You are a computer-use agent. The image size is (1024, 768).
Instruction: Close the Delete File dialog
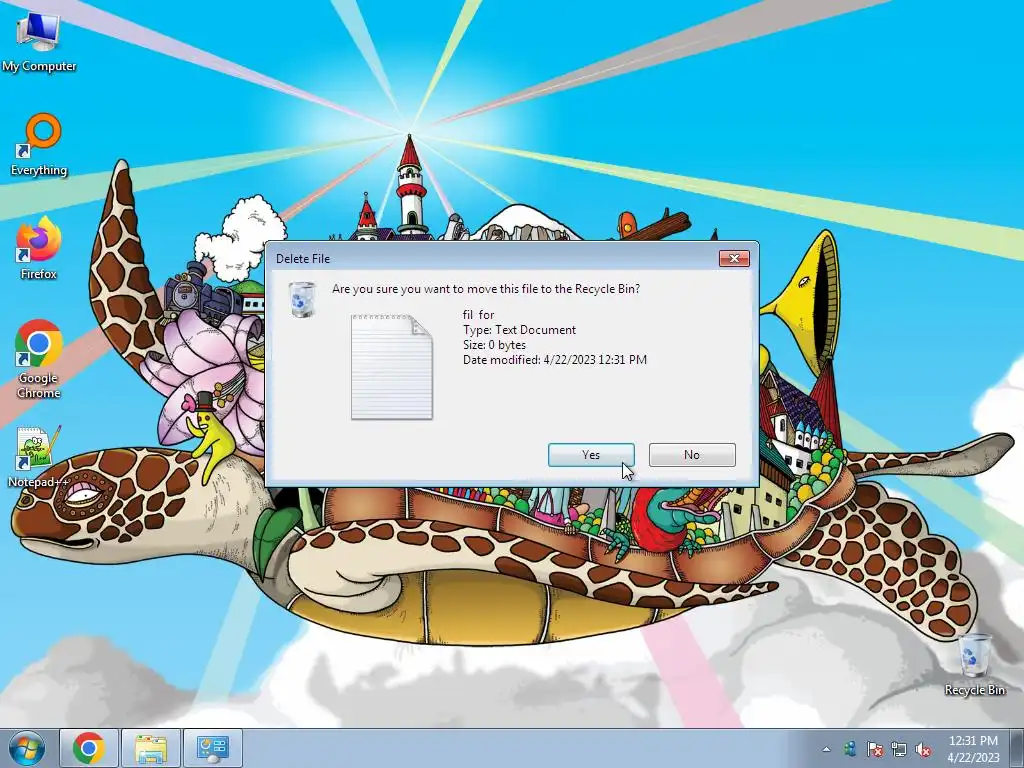tap(734, 259)
